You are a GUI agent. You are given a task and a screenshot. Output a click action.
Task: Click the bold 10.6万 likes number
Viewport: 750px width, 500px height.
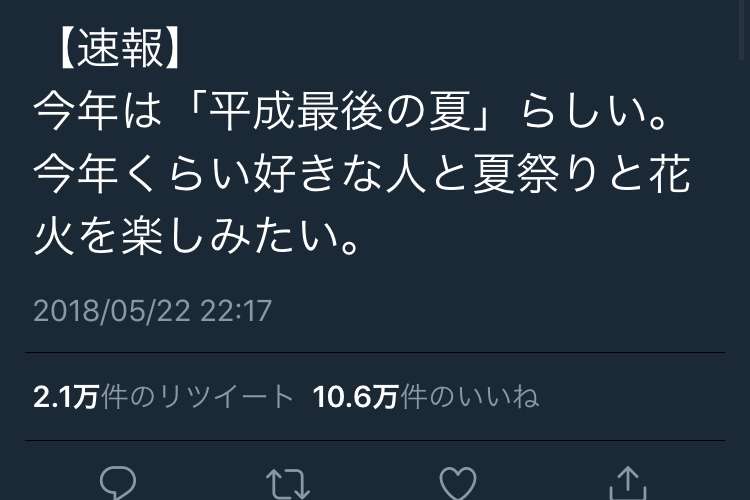pos(355,397)
